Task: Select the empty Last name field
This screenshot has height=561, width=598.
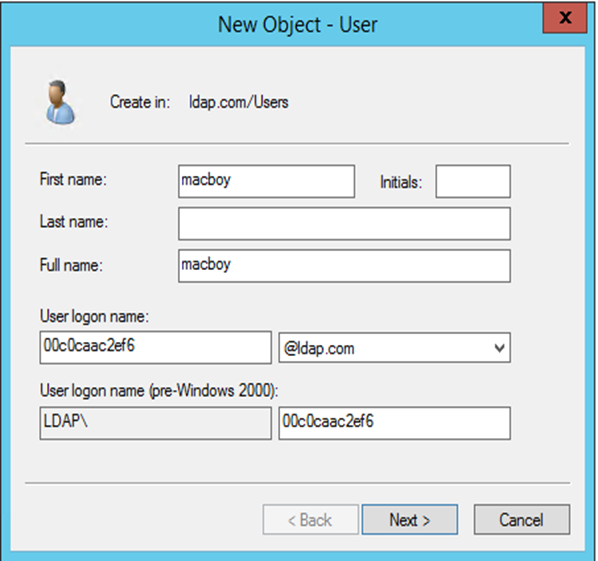Action: tap(344, 223)
